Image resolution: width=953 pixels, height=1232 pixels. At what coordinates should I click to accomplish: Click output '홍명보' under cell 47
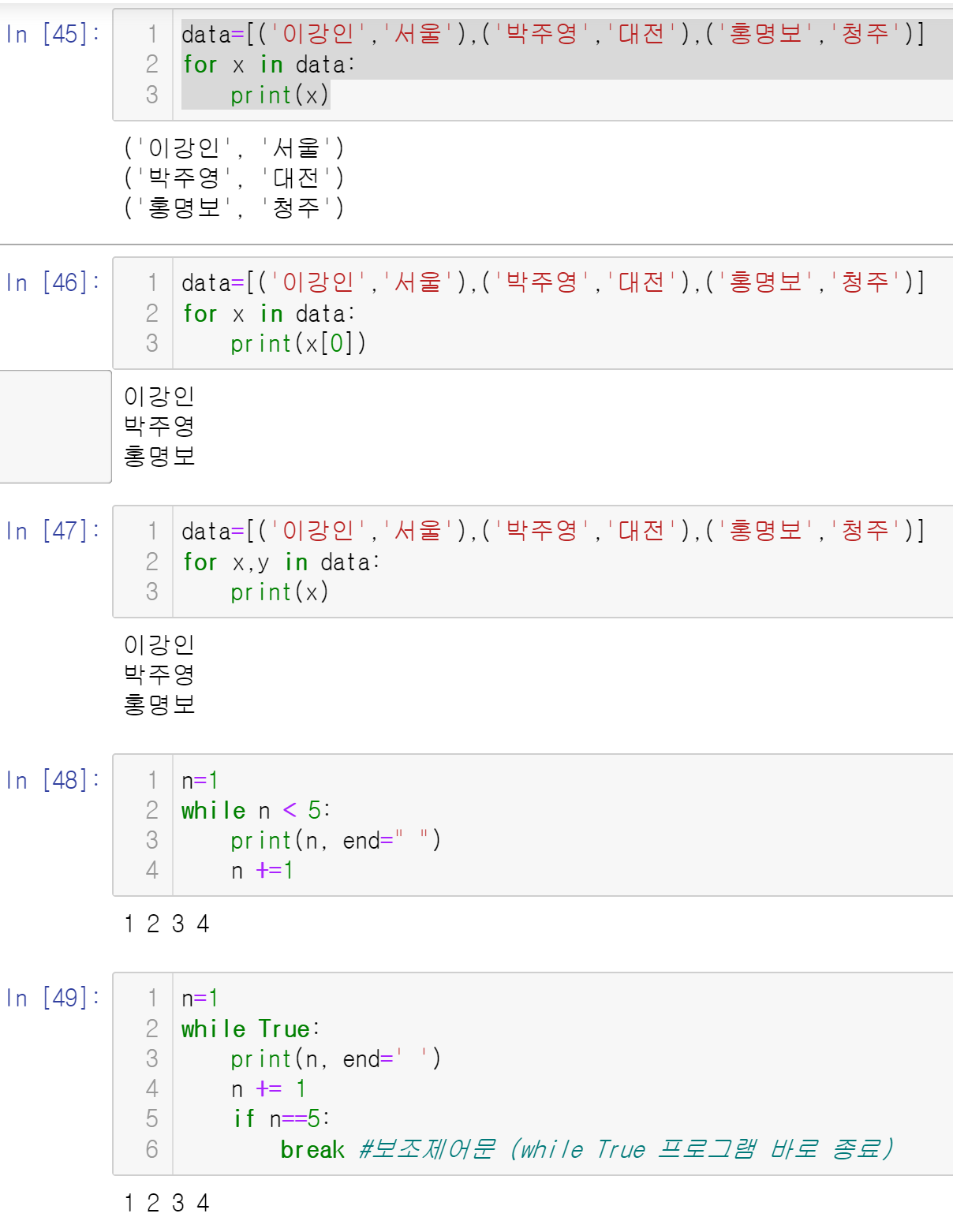click(x=159, y=704)
